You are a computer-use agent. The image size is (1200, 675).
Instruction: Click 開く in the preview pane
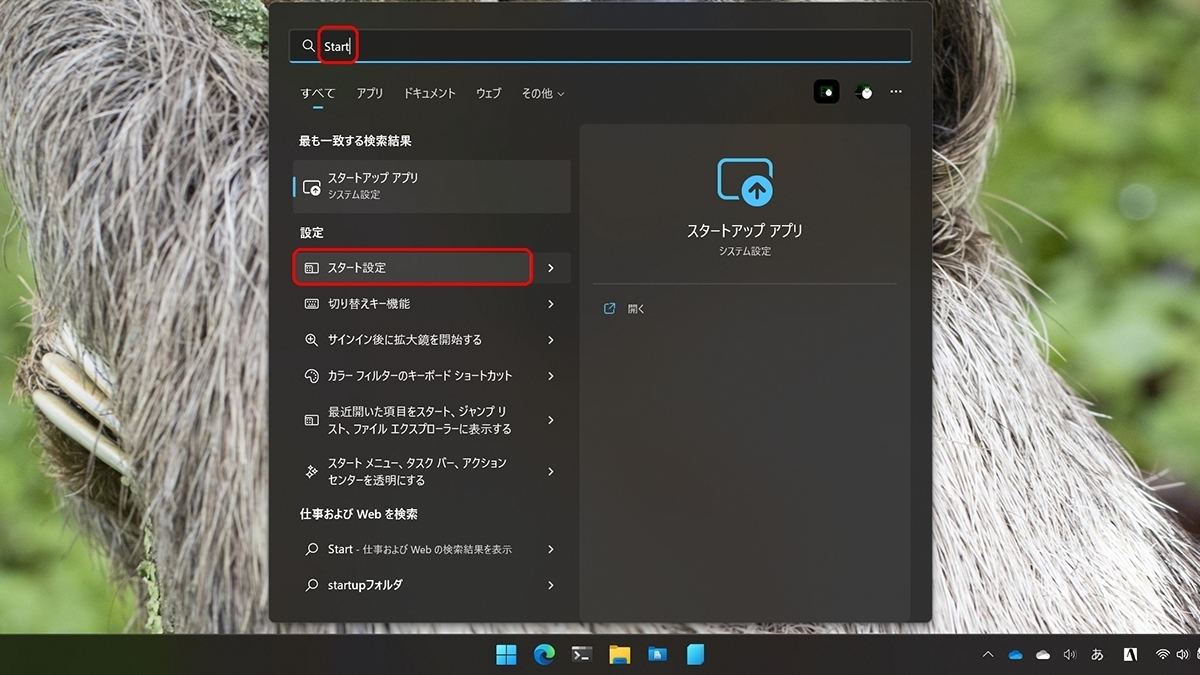(625, 309)
